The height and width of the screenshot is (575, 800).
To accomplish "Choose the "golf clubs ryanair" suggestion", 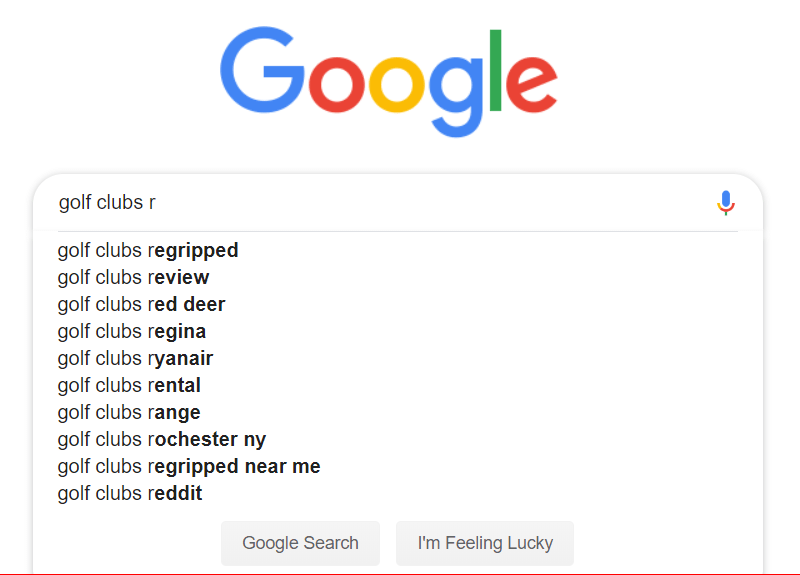I will 135,358.
